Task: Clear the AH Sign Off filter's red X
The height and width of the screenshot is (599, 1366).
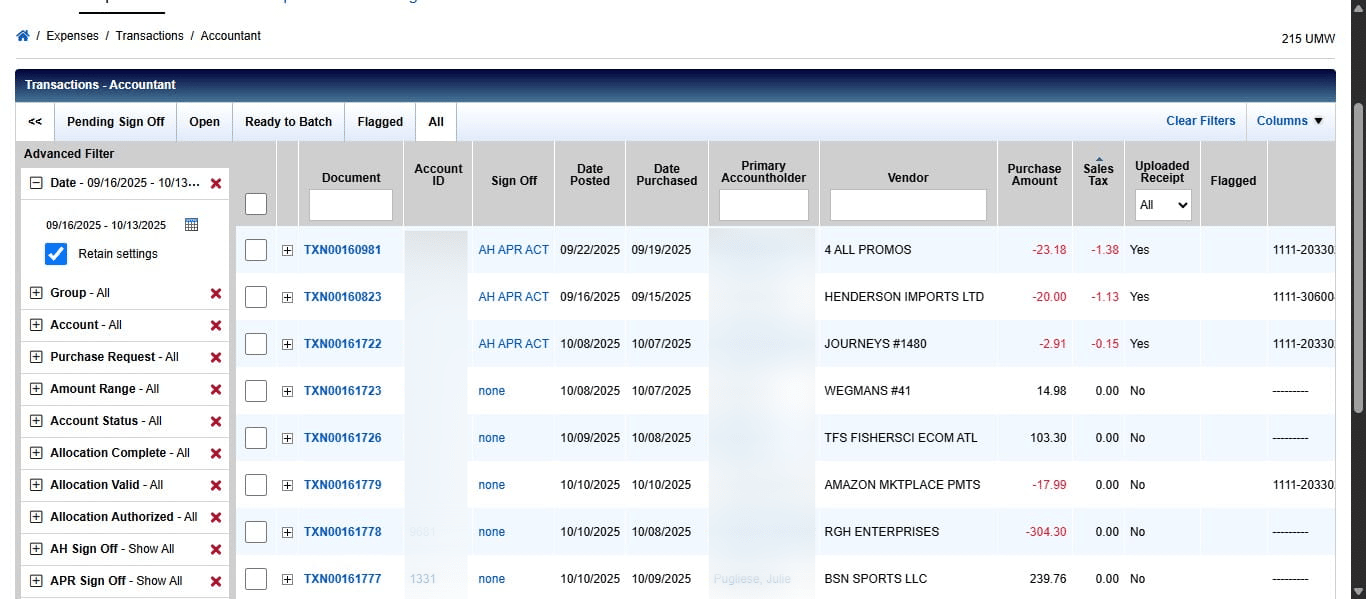Action: (x=214, y=549)
